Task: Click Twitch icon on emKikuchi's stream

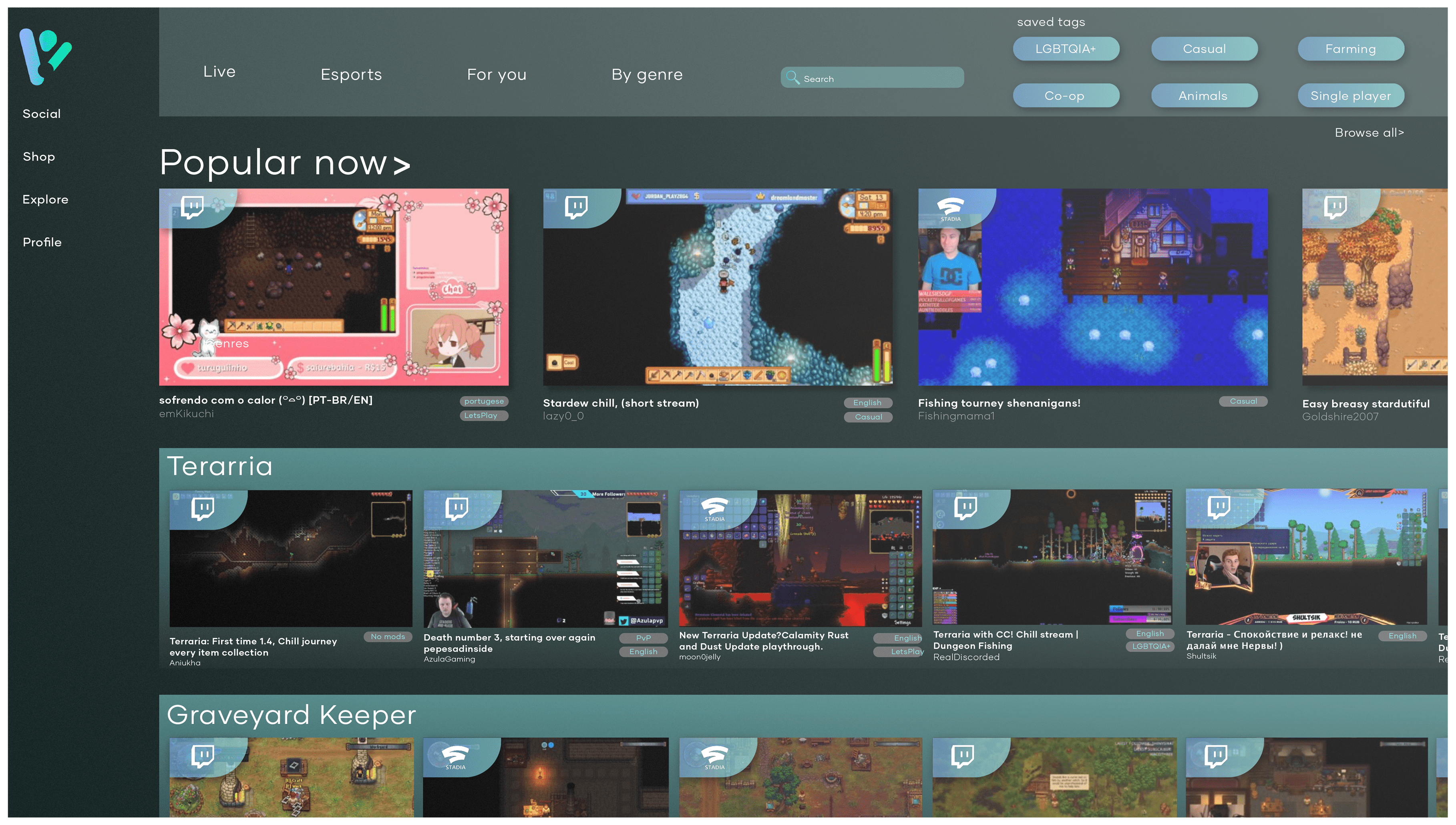Action: 192,207
